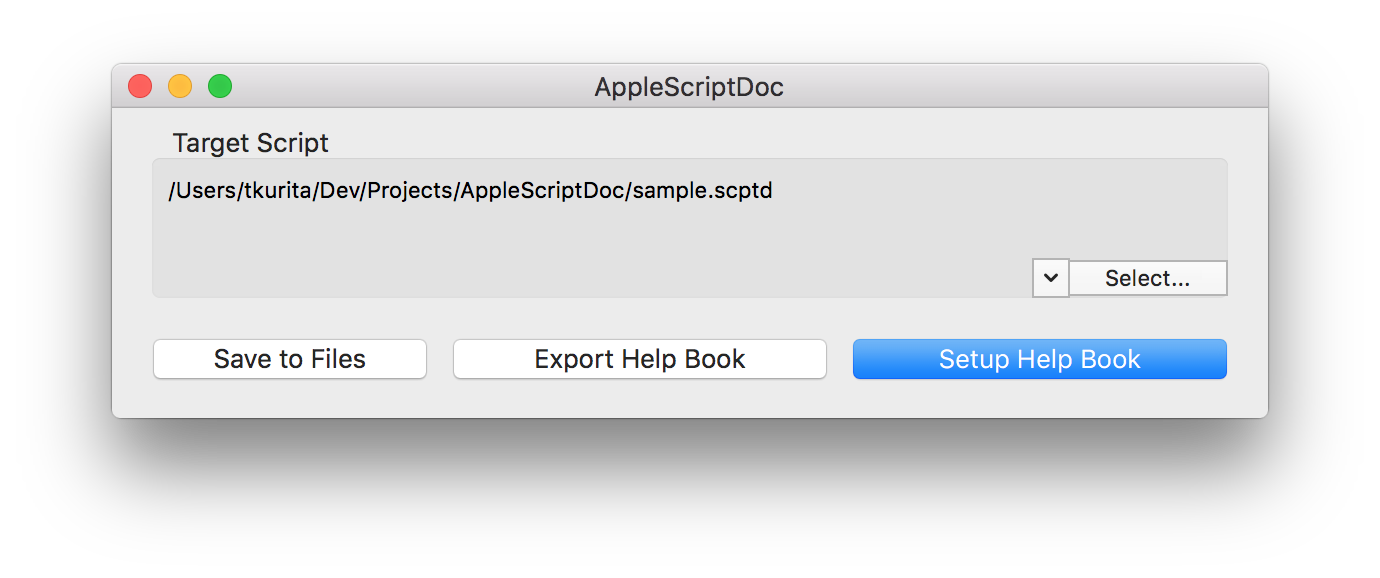Viewport: 1380px width, 578px height.
Task: Close the AppleScriptDoc window
Action: coord(140,87)
